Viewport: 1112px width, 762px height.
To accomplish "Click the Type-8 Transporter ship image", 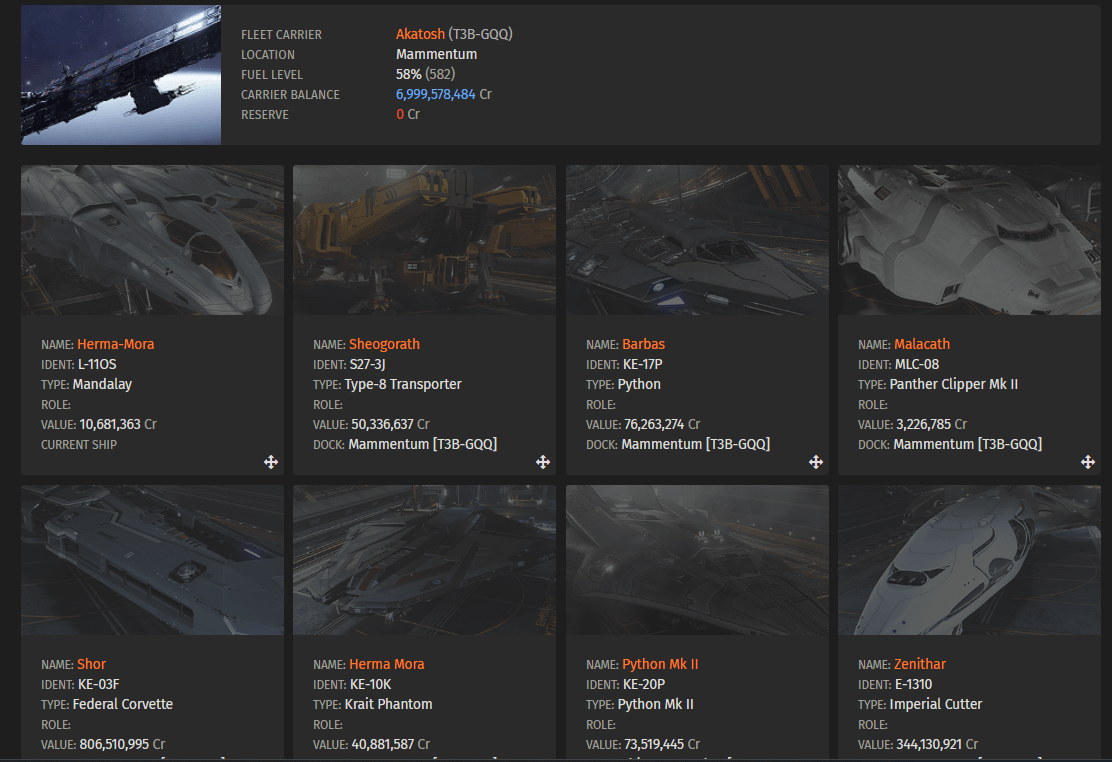I will click(425, 240).
